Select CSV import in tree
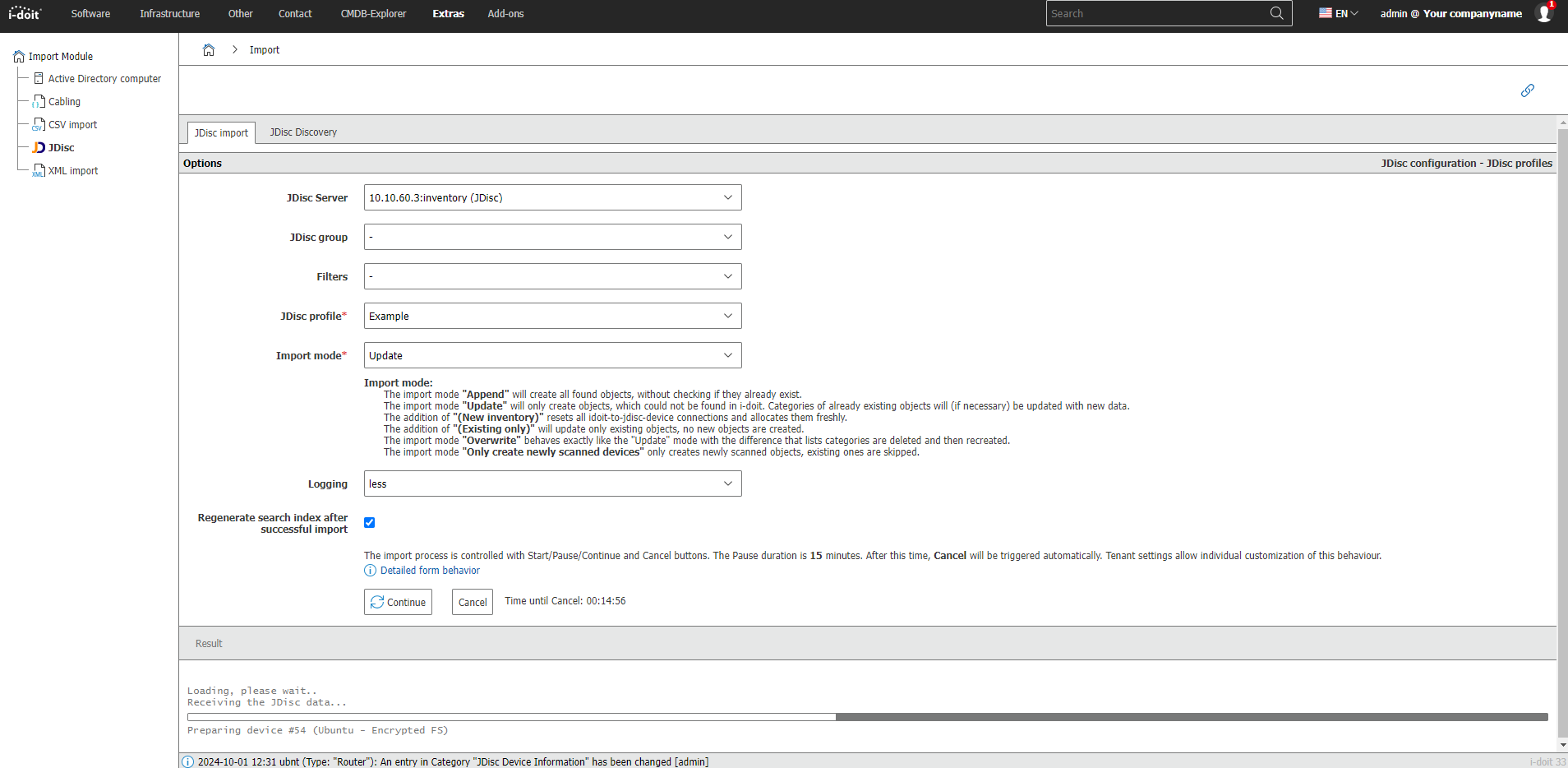Image resolution: width=1568 pixels, height=768 pixels. [72, 124]
